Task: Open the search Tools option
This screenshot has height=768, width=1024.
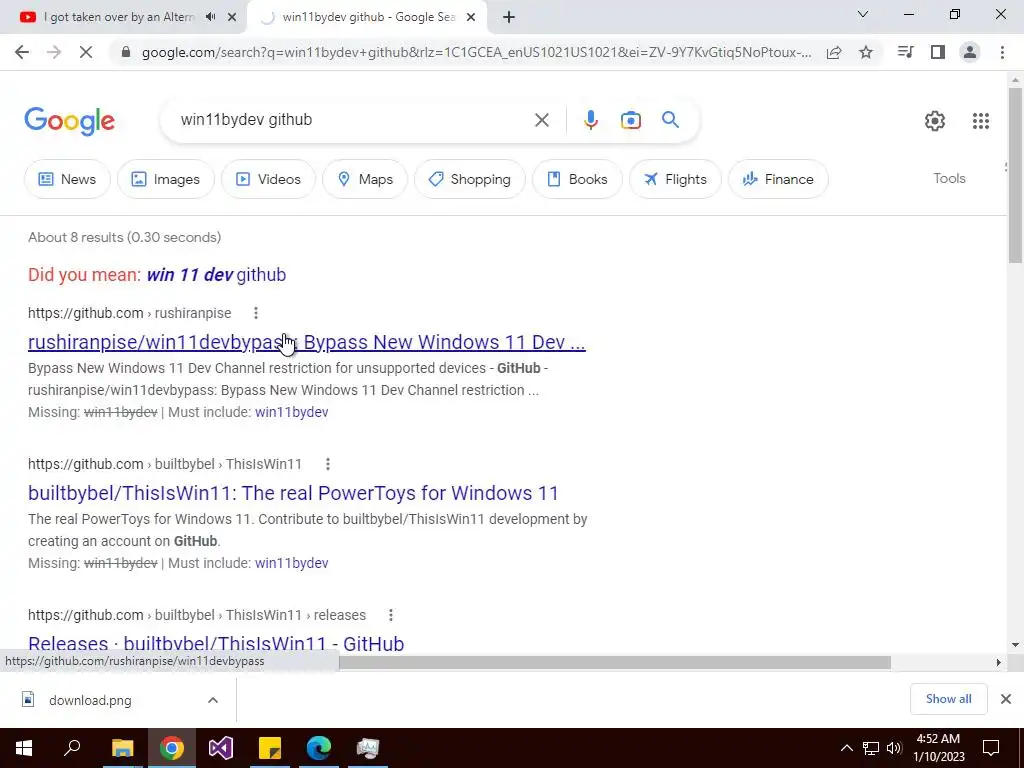Action: (x=949, y=178)
